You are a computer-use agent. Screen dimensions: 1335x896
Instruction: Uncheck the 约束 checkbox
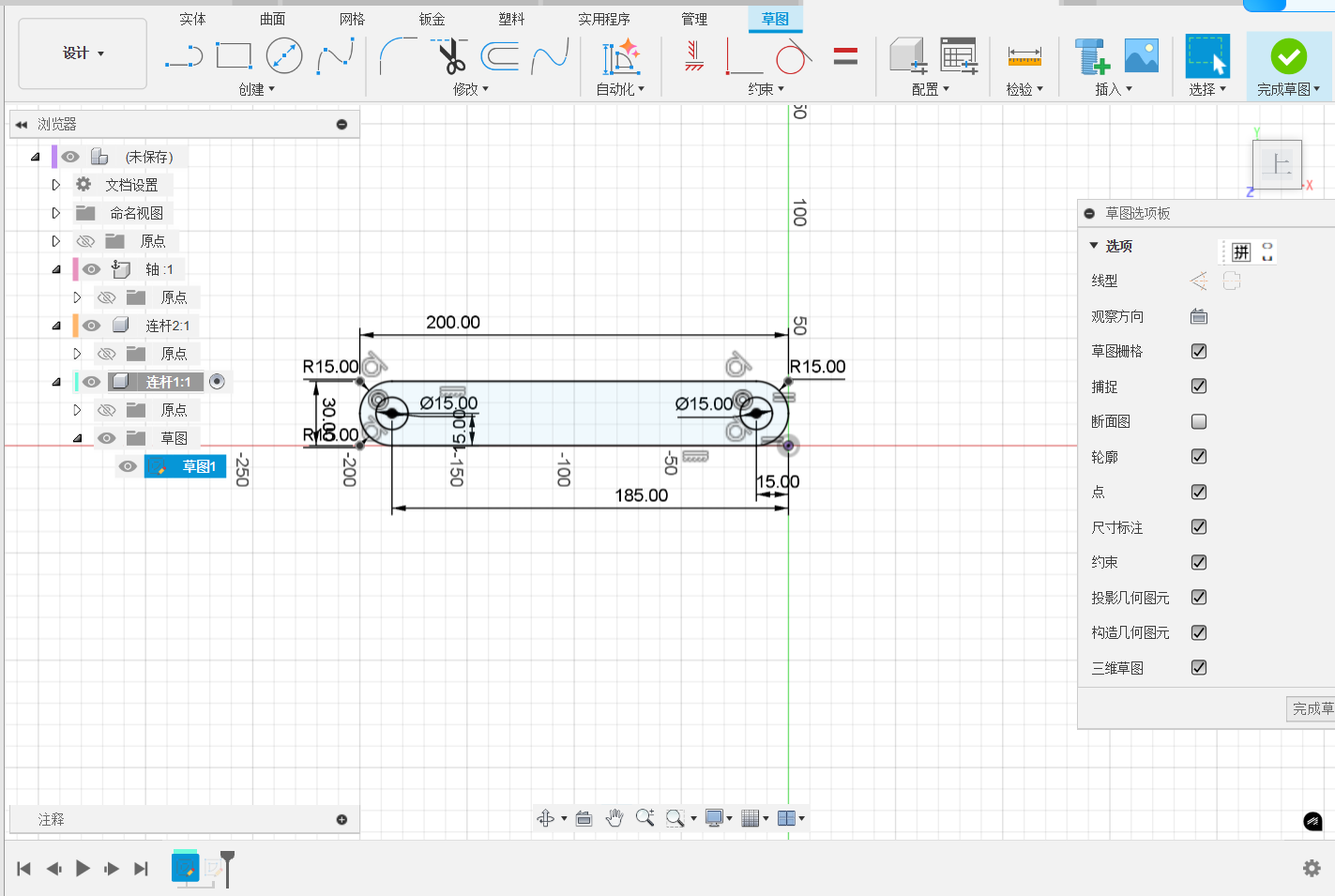(1199, 562)
